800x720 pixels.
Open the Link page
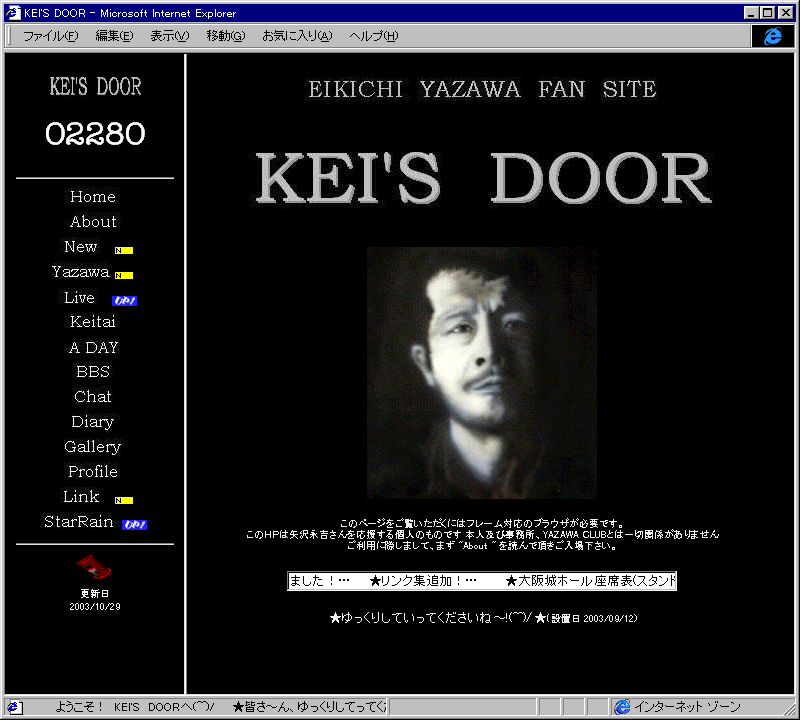tap(81, 496)
